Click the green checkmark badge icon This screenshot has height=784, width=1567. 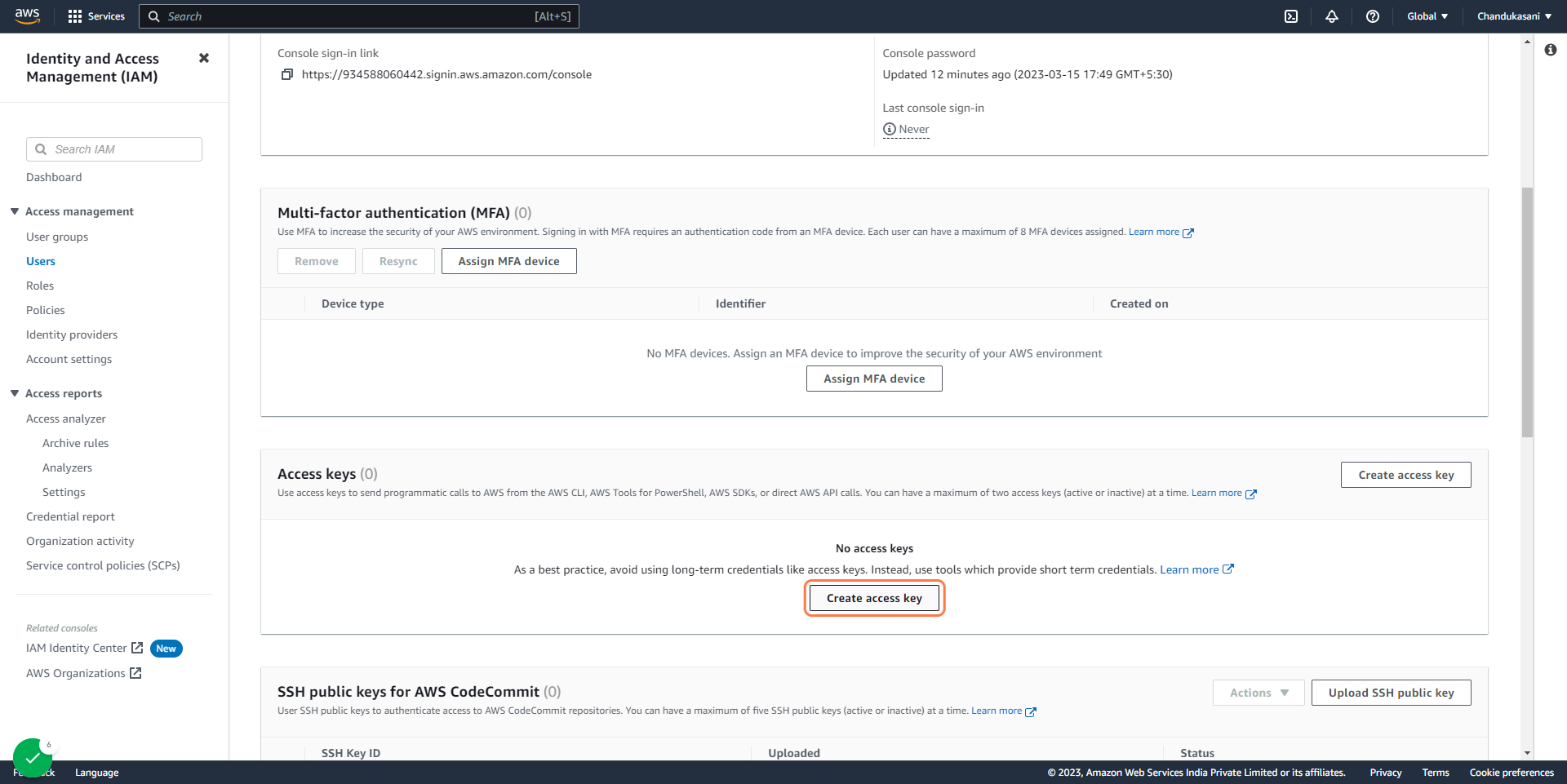coord(33,758)
